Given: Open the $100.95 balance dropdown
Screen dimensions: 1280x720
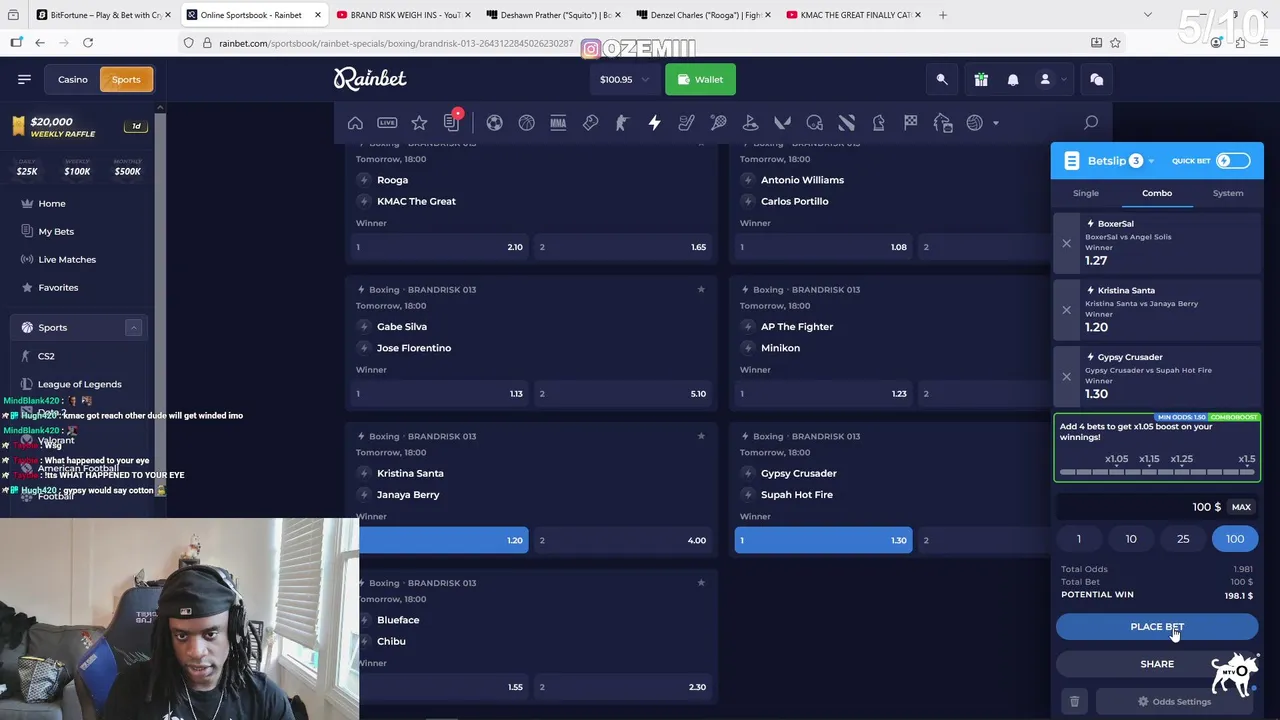Looking at the screenshot, I should click(624, 79).
